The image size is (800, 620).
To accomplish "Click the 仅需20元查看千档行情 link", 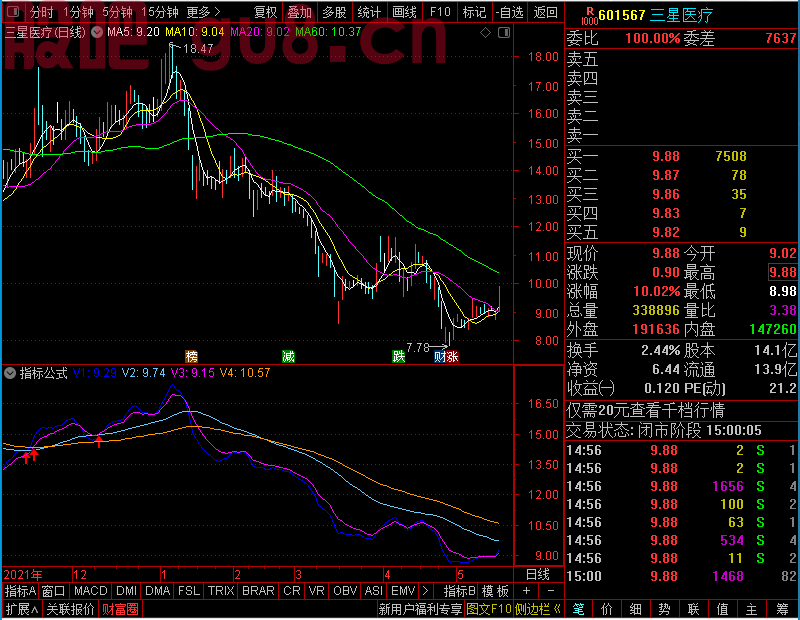I will [x=645, y=410].
